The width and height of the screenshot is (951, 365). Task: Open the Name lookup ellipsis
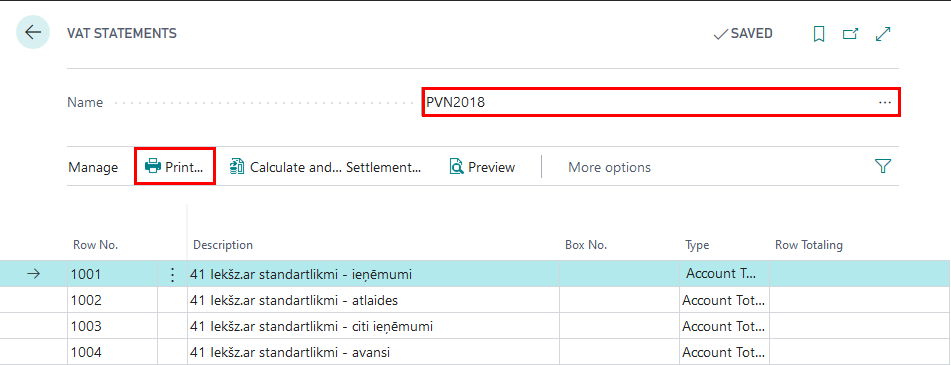884,102
